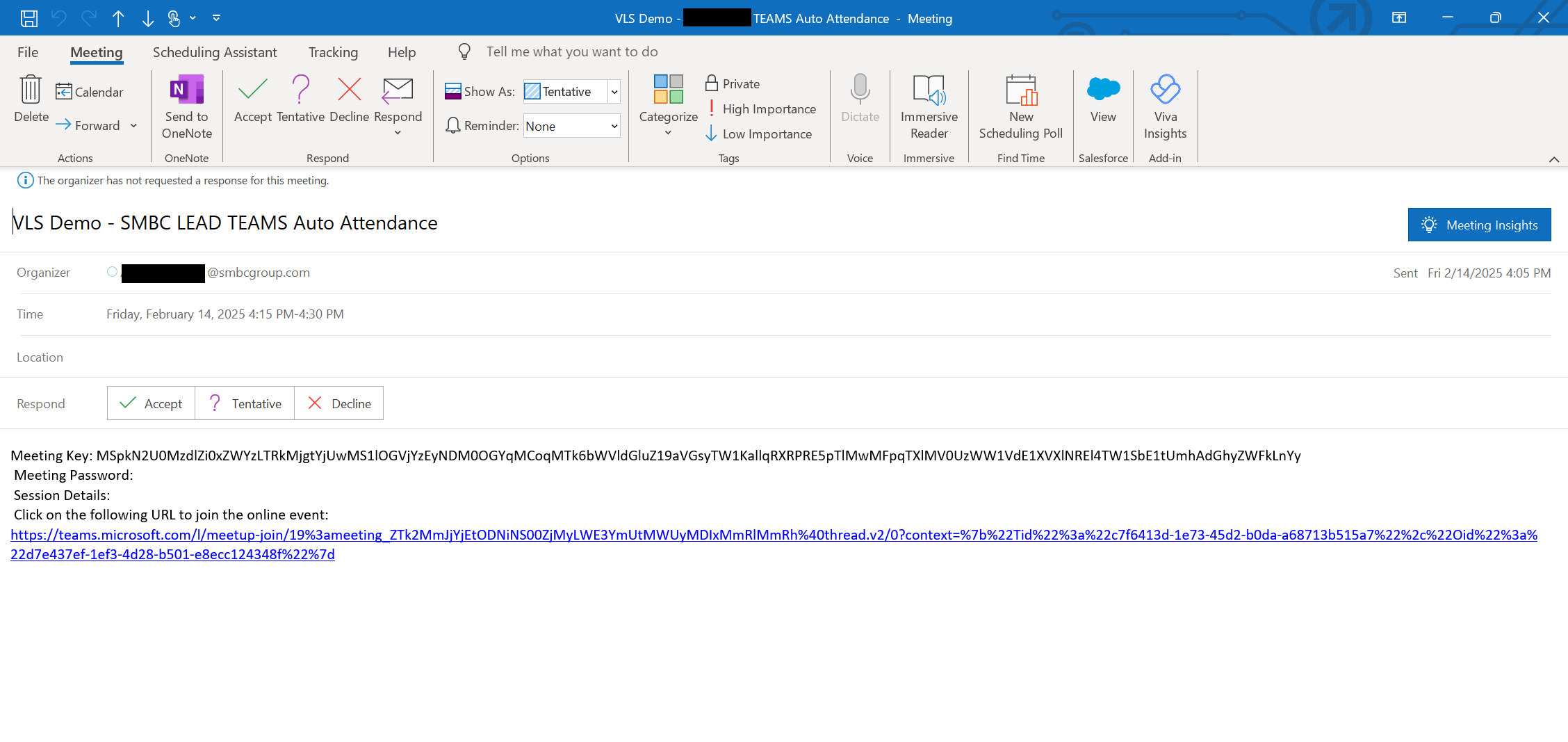The image size is (1568, 742).
Task: Click Accept button in Respond row
Action: coord(151,403)
